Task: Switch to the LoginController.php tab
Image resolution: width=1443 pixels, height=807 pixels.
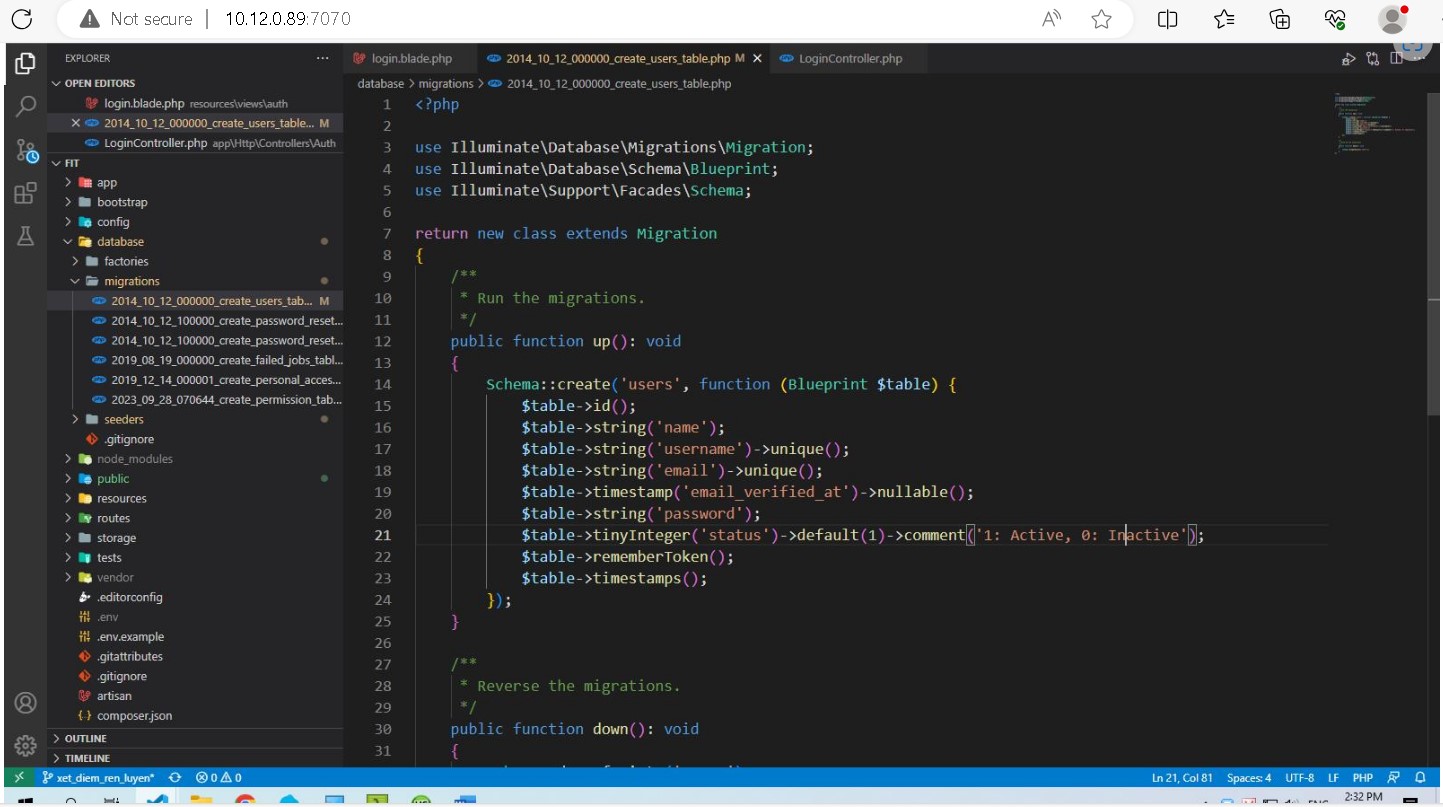Action: click(849, 59)
